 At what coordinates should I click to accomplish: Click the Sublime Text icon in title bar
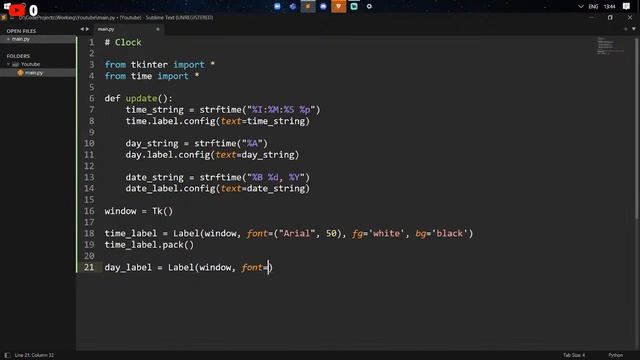[4, 18]
